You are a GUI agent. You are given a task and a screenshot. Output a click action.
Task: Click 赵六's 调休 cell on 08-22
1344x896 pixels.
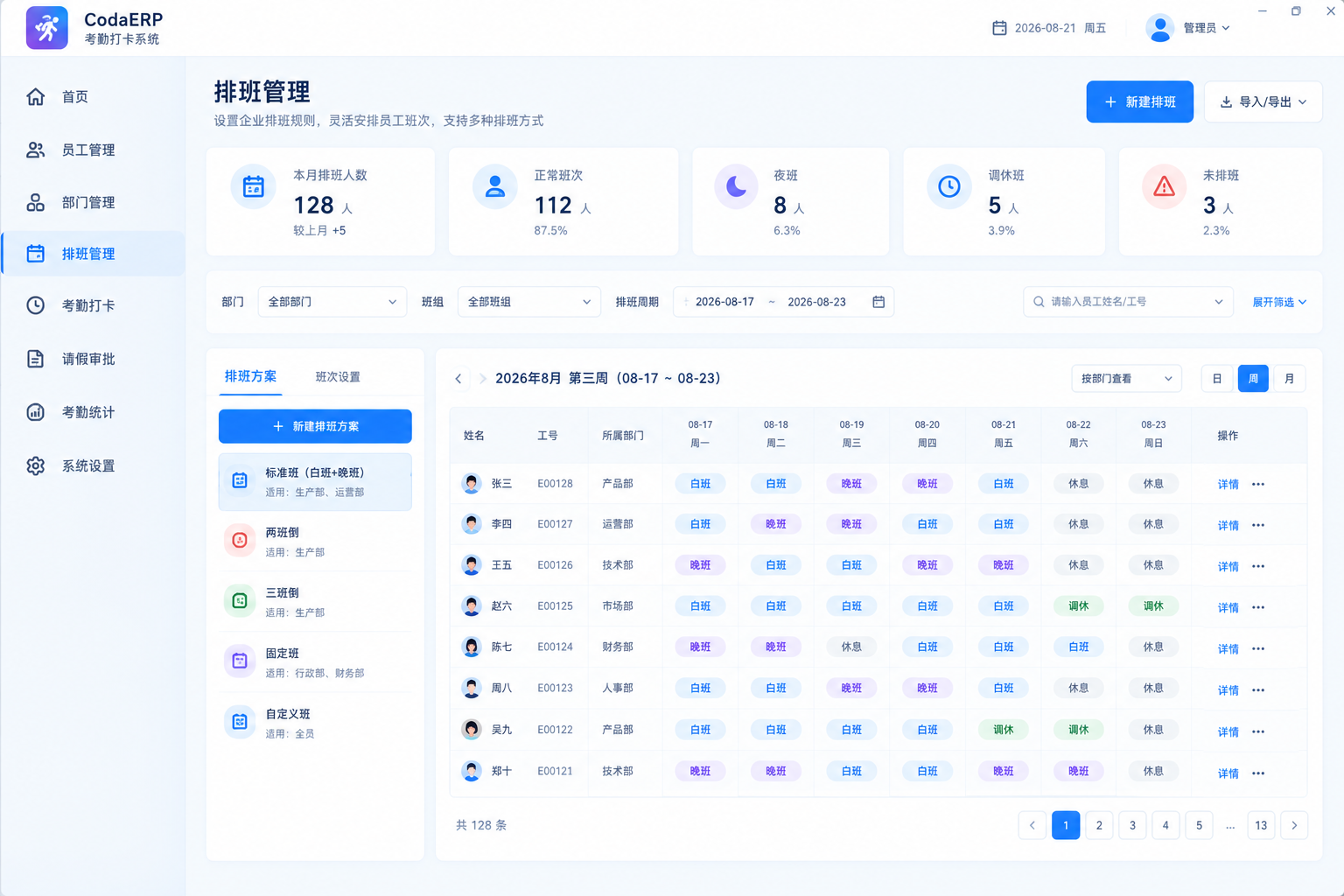(1078, 606)
